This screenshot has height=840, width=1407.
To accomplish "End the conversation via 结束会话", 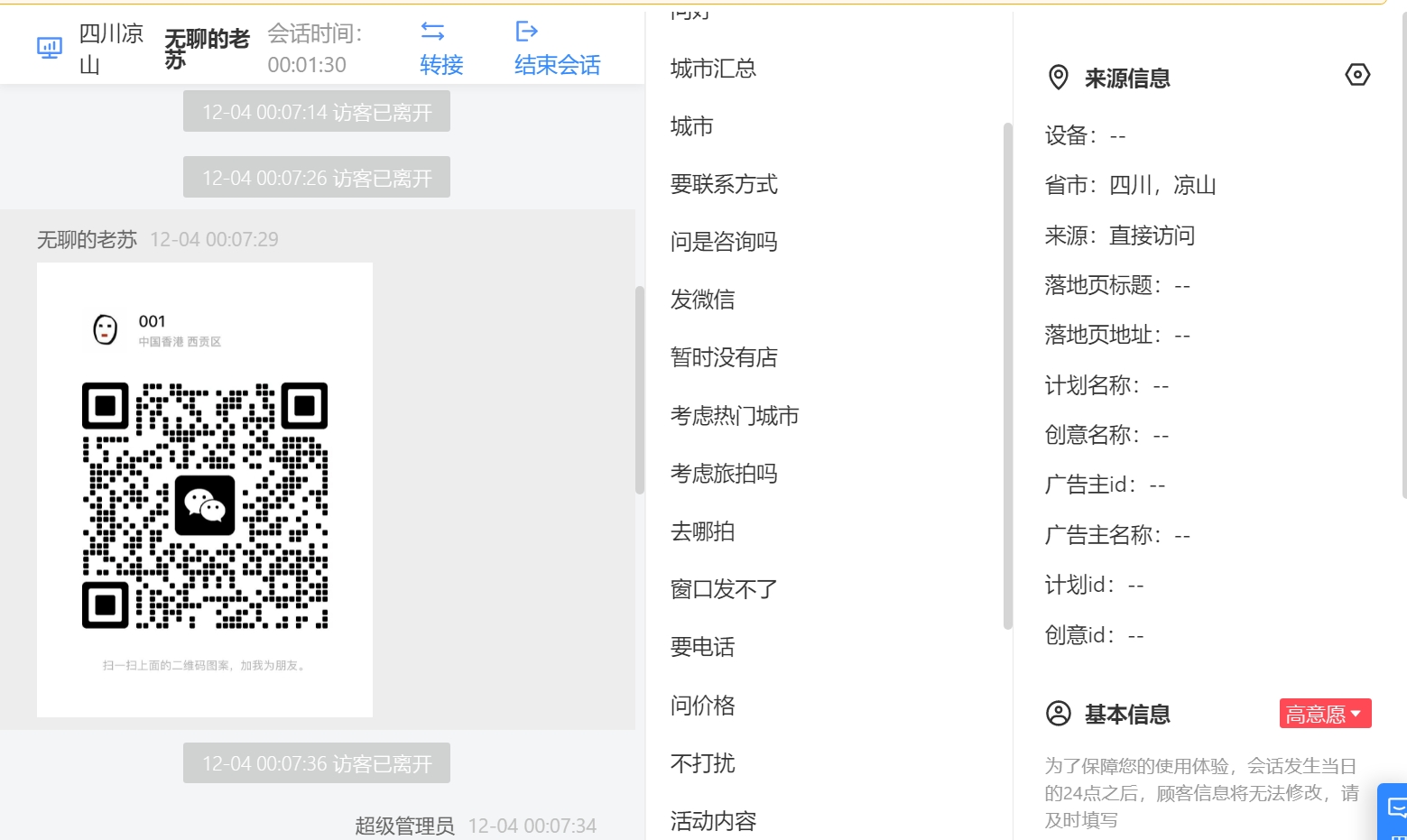I will point(557,65).
